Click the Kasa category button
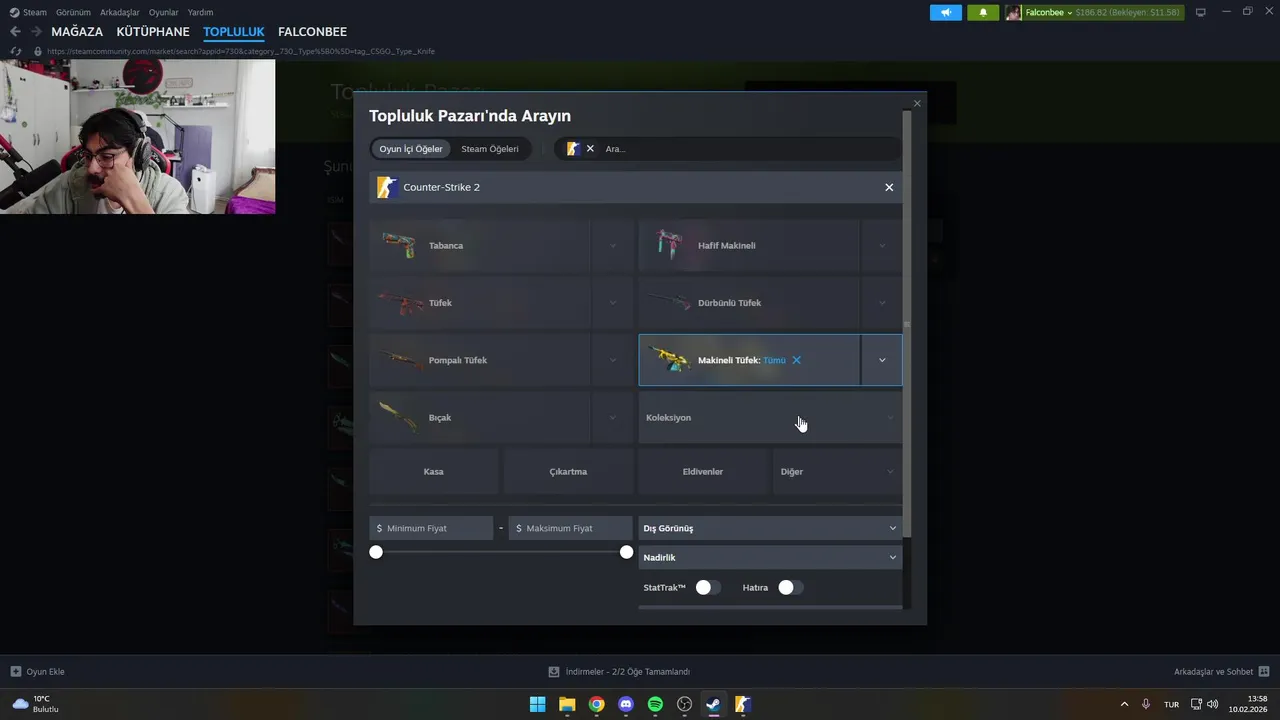1280x720 pixels. (x=434, y=471)
